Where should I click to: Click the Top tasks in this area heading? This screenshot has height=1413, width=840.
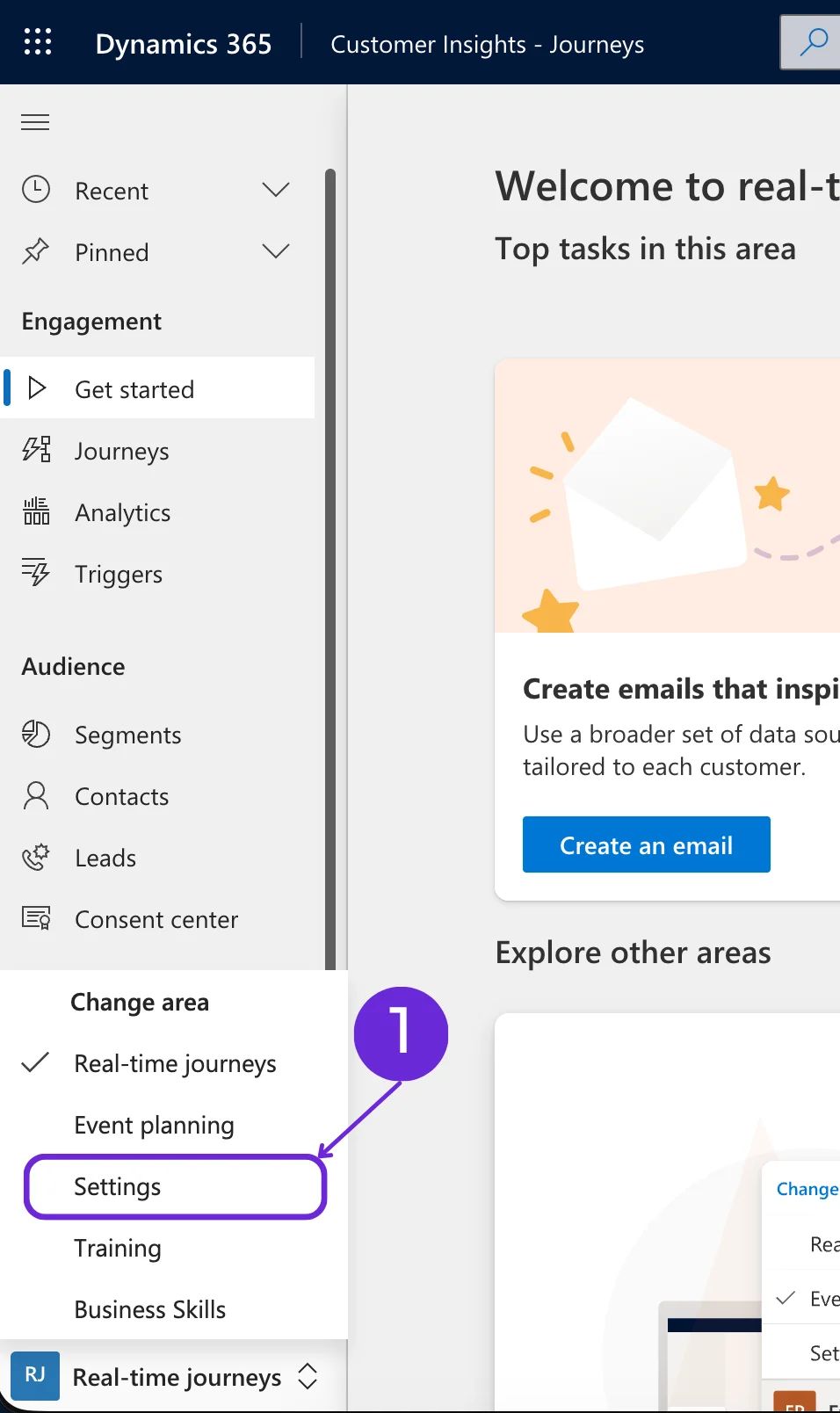645,249
